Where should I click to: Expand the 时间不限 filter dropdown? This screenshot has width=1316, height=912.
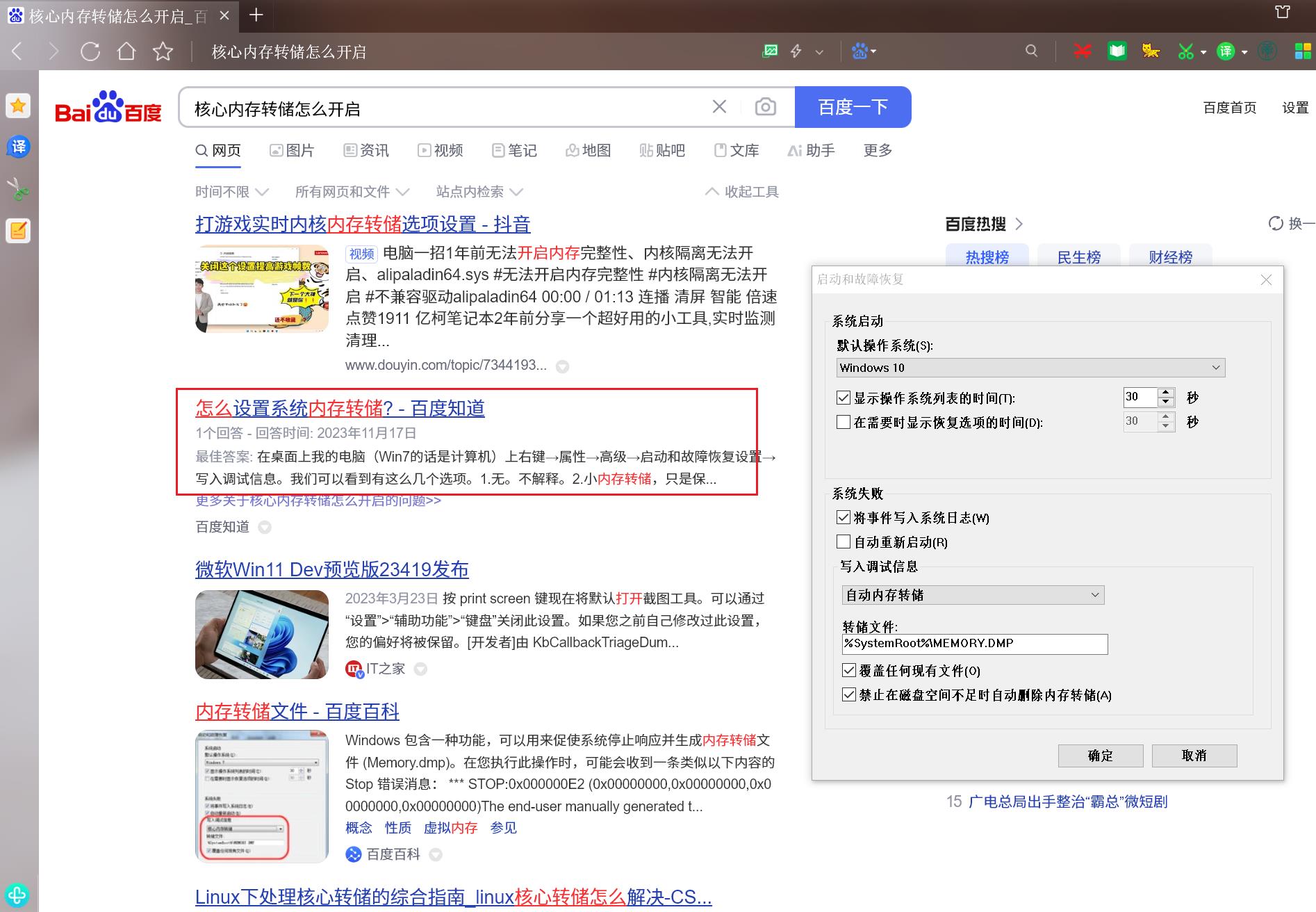[x=231, y=192]
